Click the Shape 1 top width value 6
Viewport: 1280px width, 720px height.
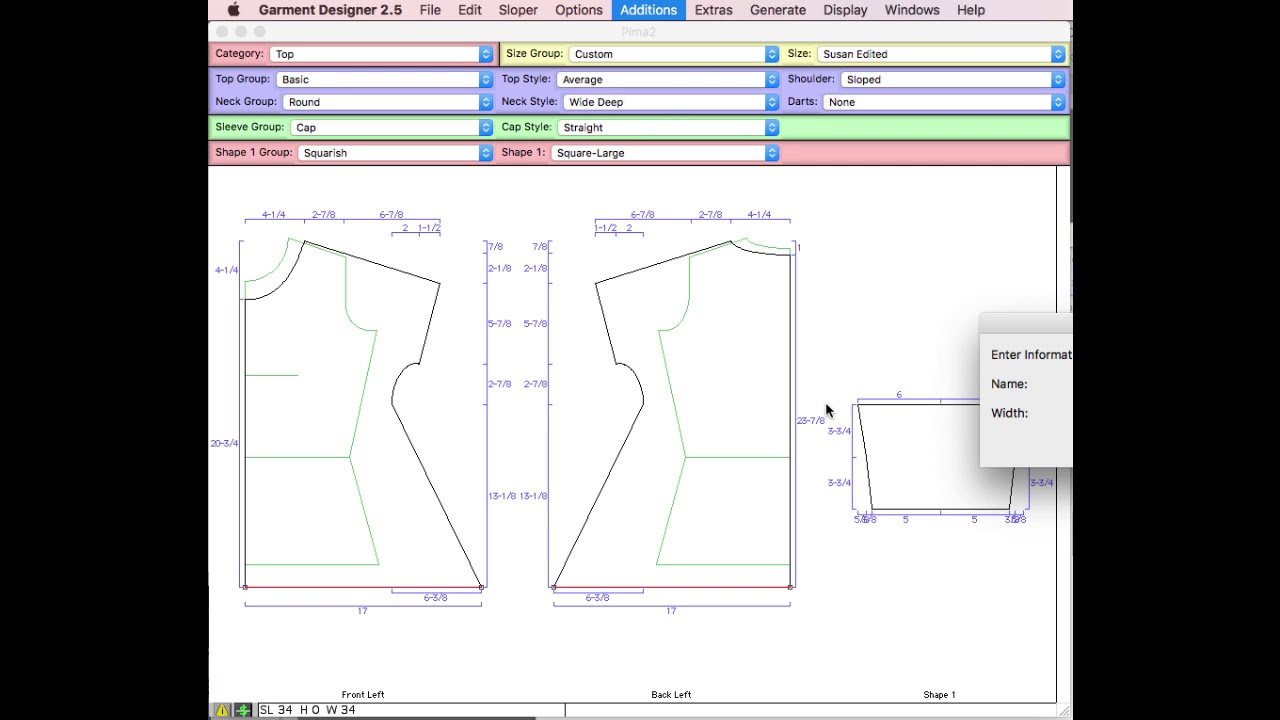tap(899, 395)
